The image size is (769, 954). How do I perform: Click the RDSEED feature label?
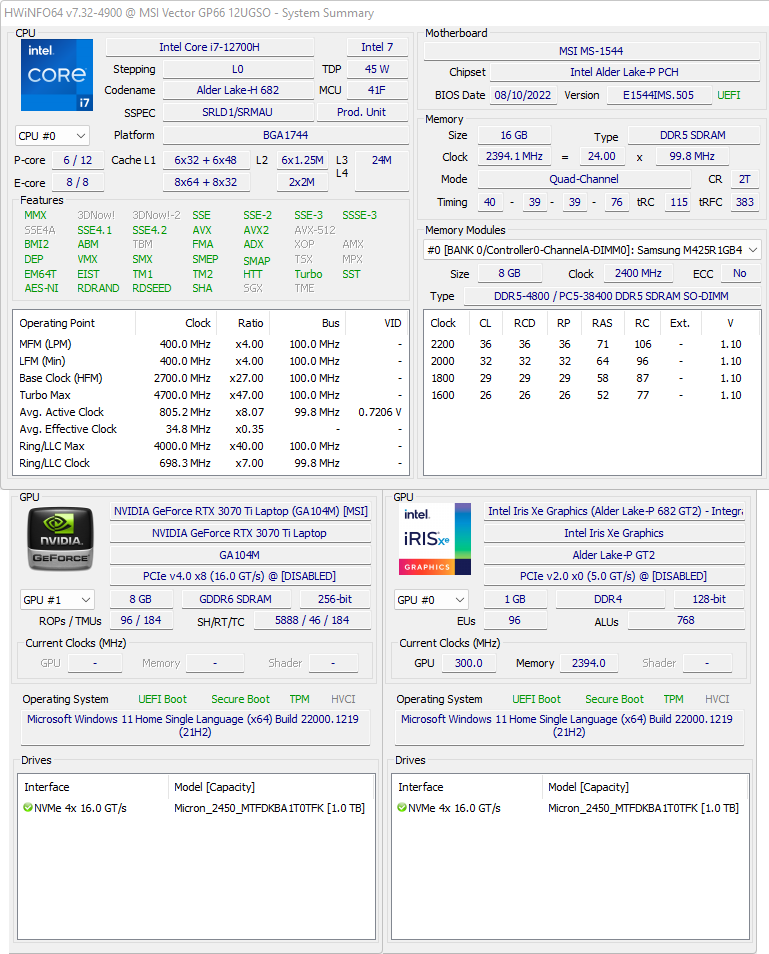click(x=151, y=288)
